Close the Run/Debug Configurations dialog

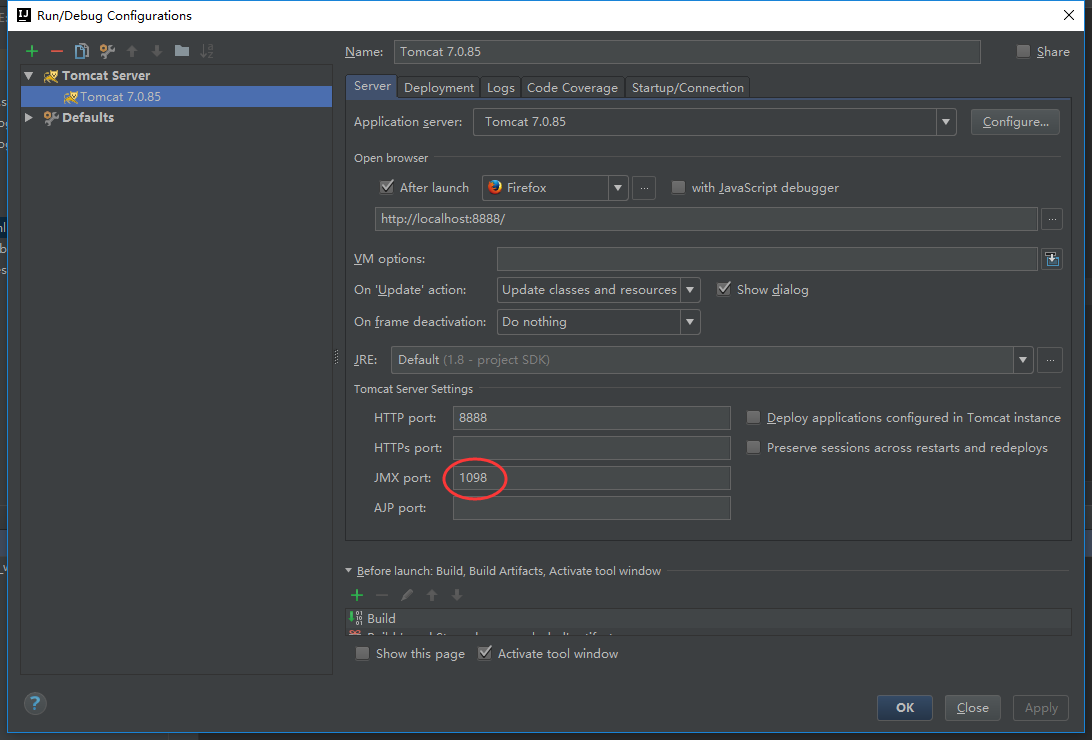pos(1069,15)
